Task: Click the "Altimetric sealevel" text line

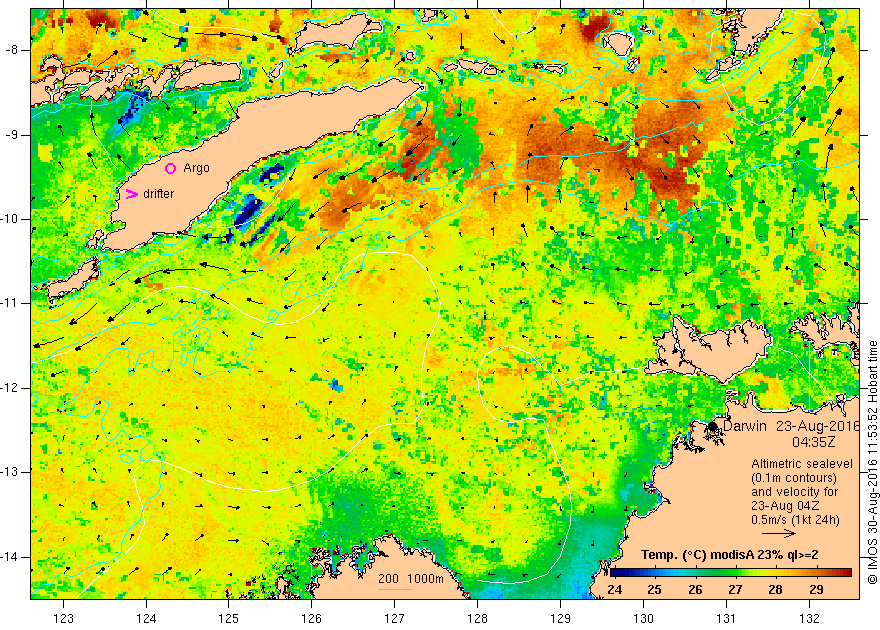Action: [x=802, y=464]
